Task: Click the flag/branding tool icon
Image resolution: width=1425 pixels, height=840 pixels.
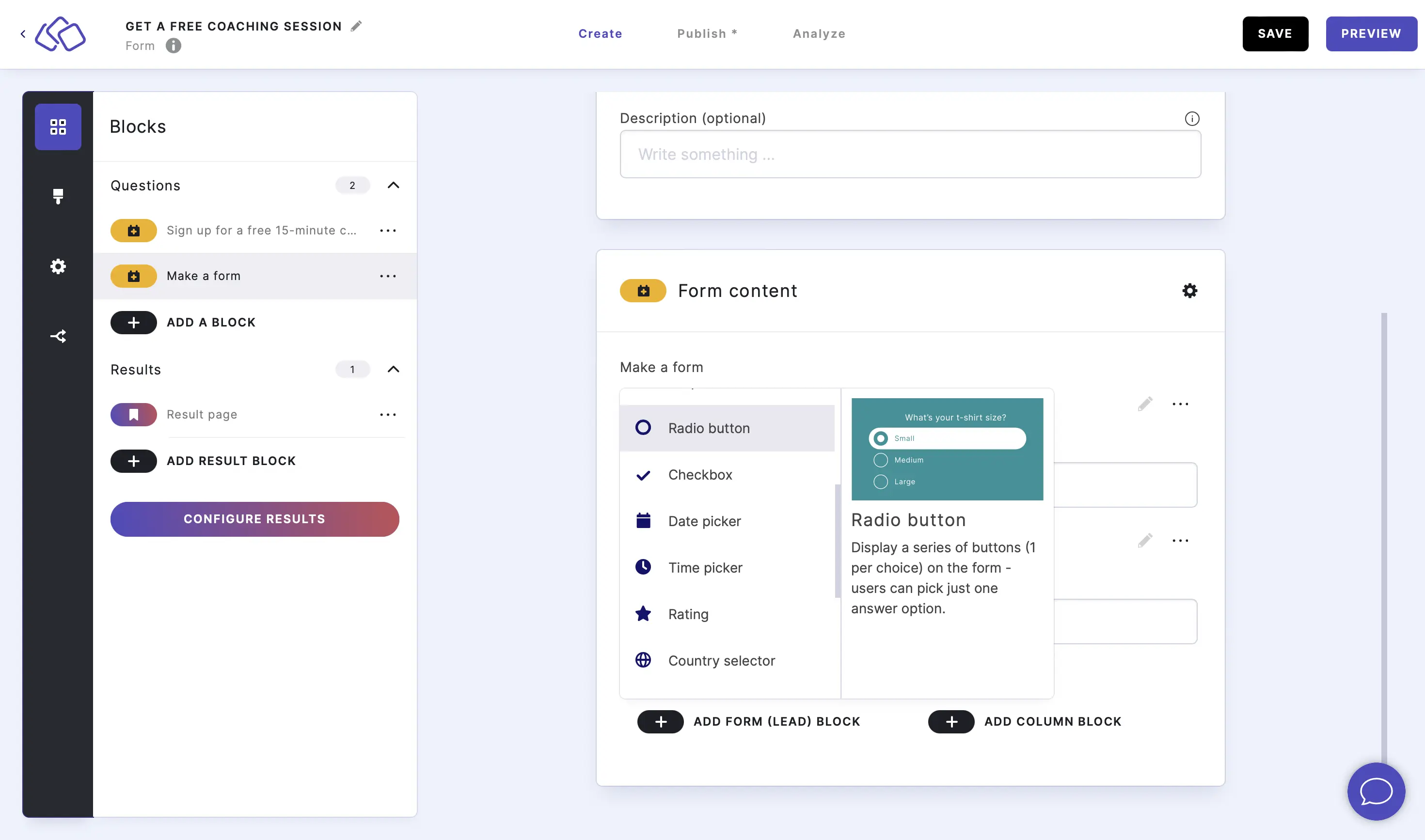Action: [58, 196]
